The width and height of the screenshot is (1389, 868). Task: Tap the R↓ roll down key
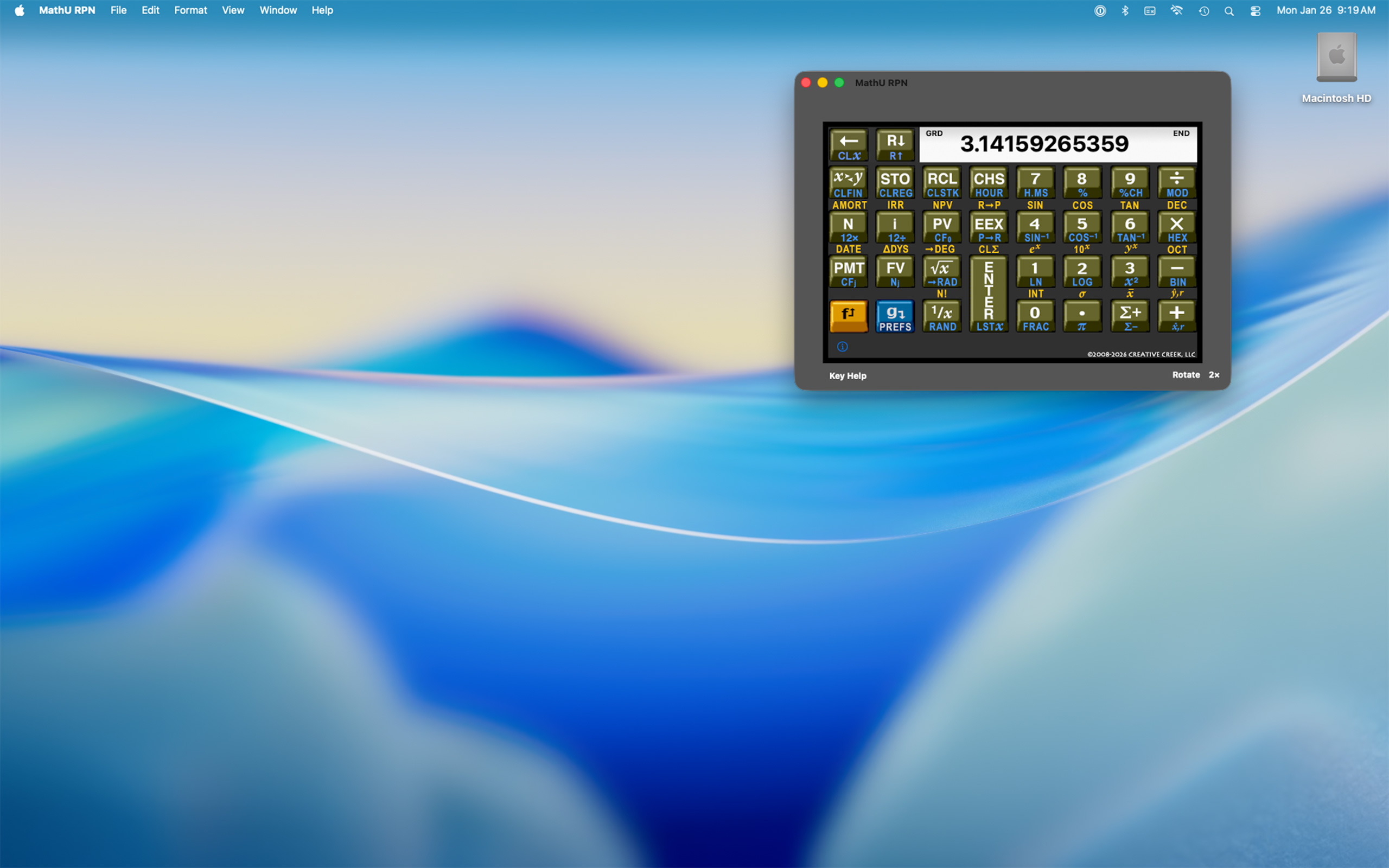895,146
